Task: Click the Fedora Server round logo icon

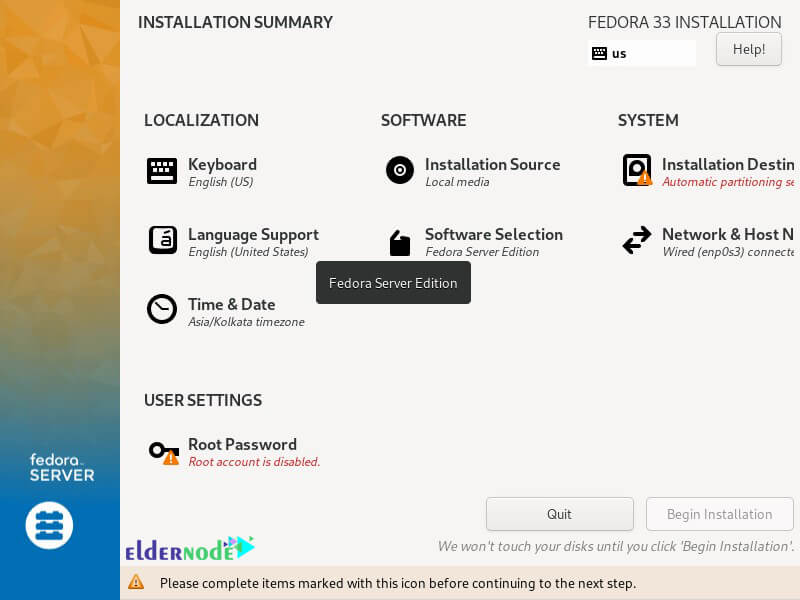Action: point(49,526)
